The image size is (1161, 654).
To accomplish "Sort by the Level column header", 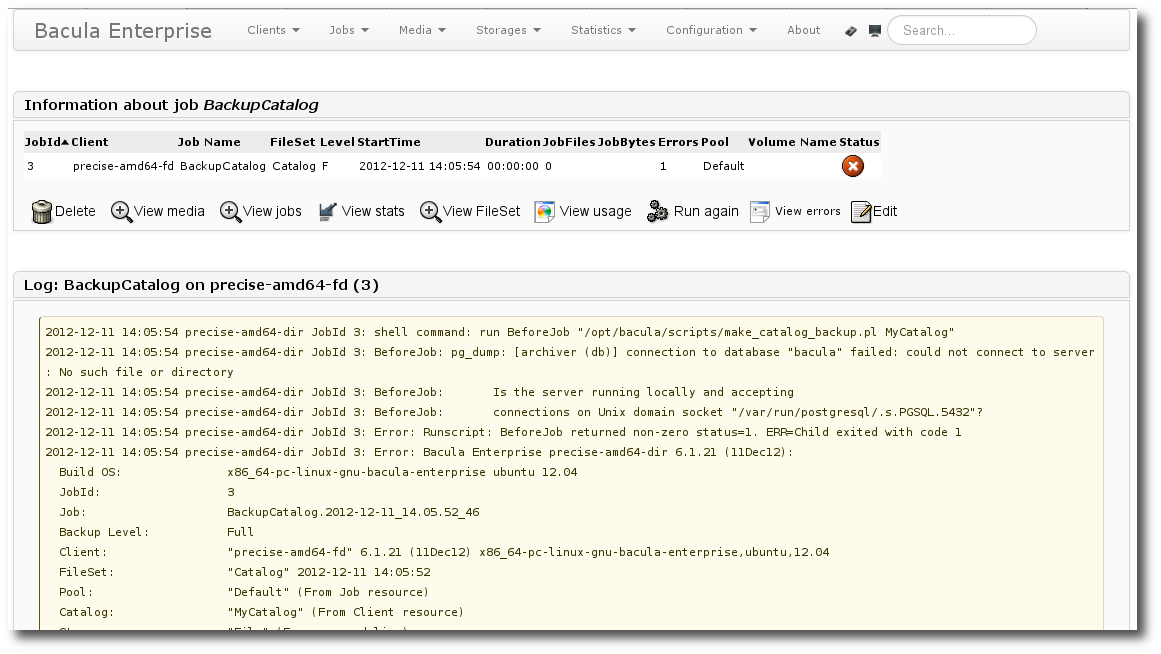I will (337, 142).
